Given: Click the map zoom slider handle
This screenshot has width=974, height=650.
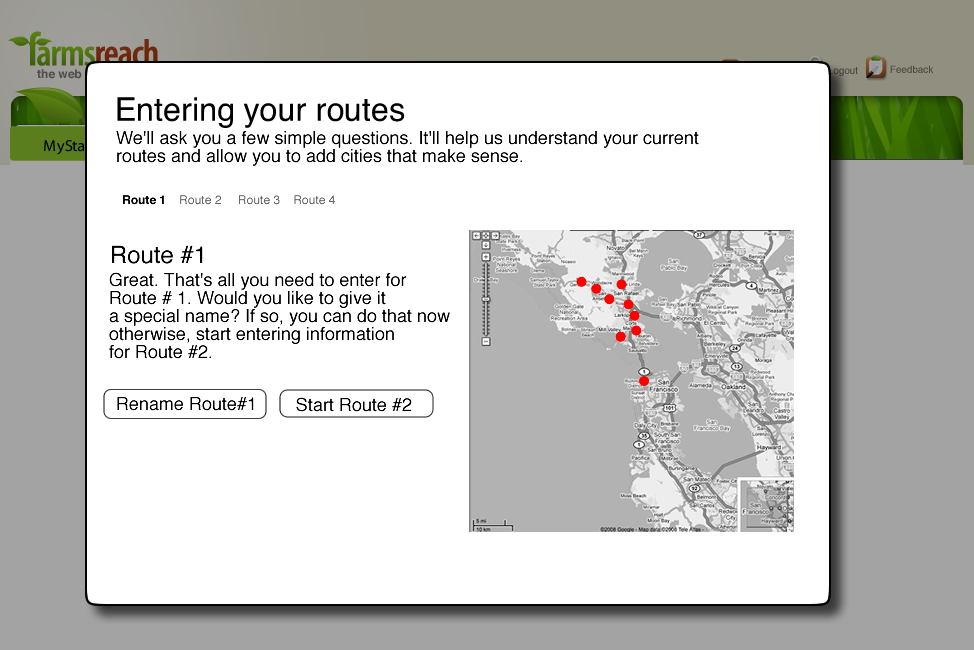Looking at the screenshot, I should coord(486,298).
